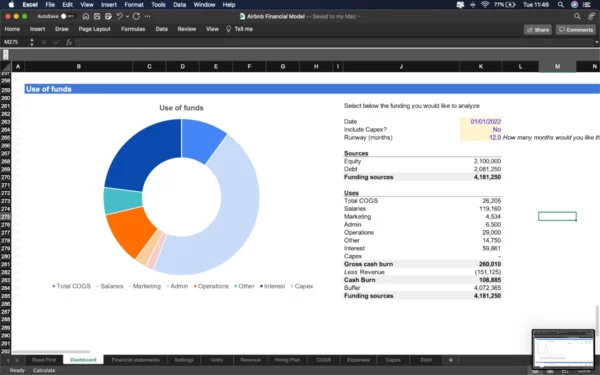The image size is (600, 375).
Task: Redo the last action
Action: (x=136, y=16)
